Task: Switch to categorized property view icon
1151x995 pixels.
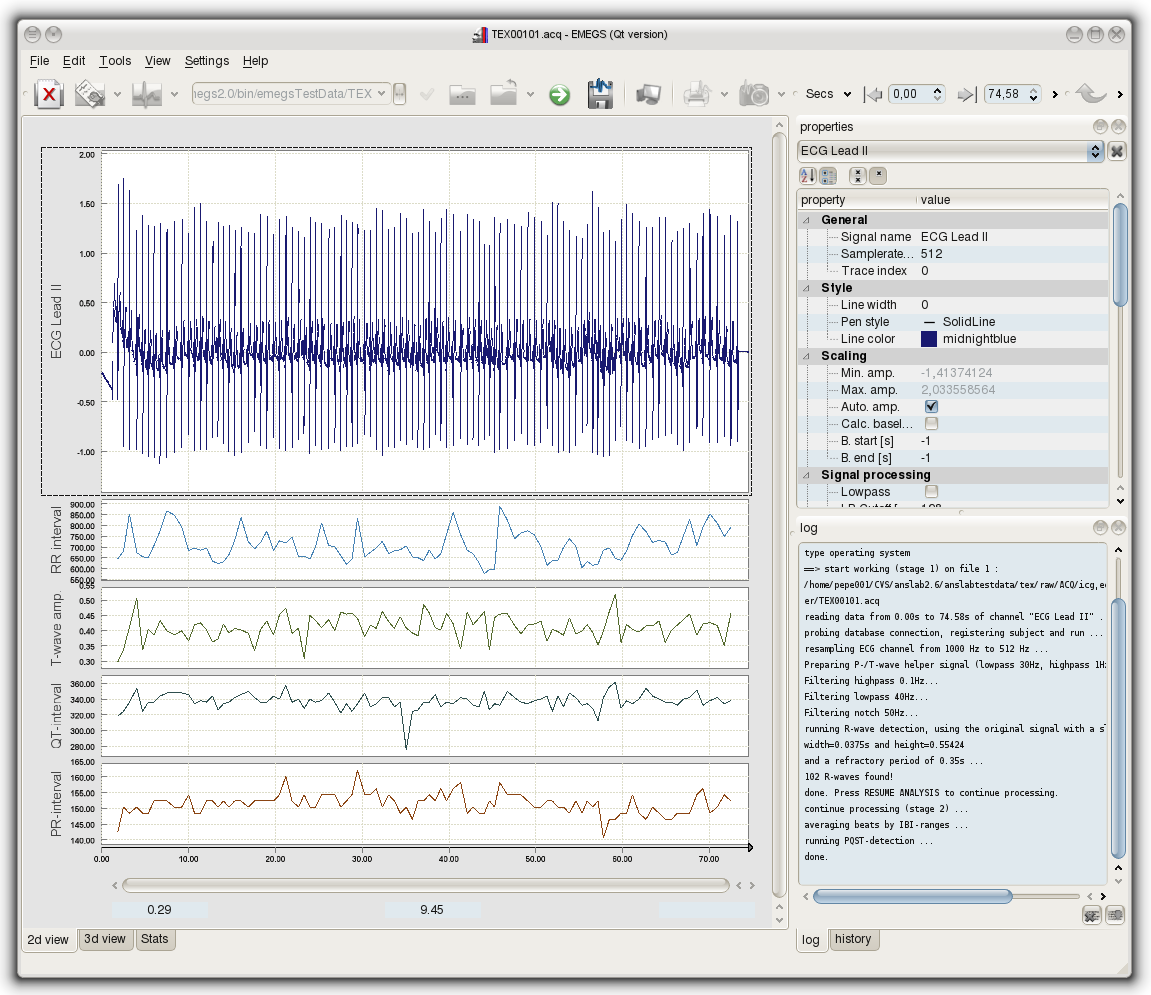Action: click(x=828, y=176)
